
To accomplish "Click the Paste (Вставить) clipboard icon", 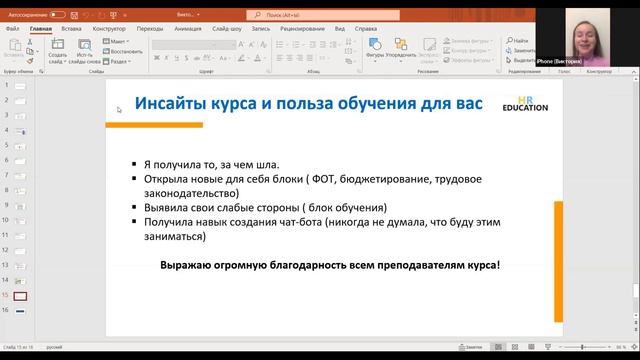I will point(15,45).
